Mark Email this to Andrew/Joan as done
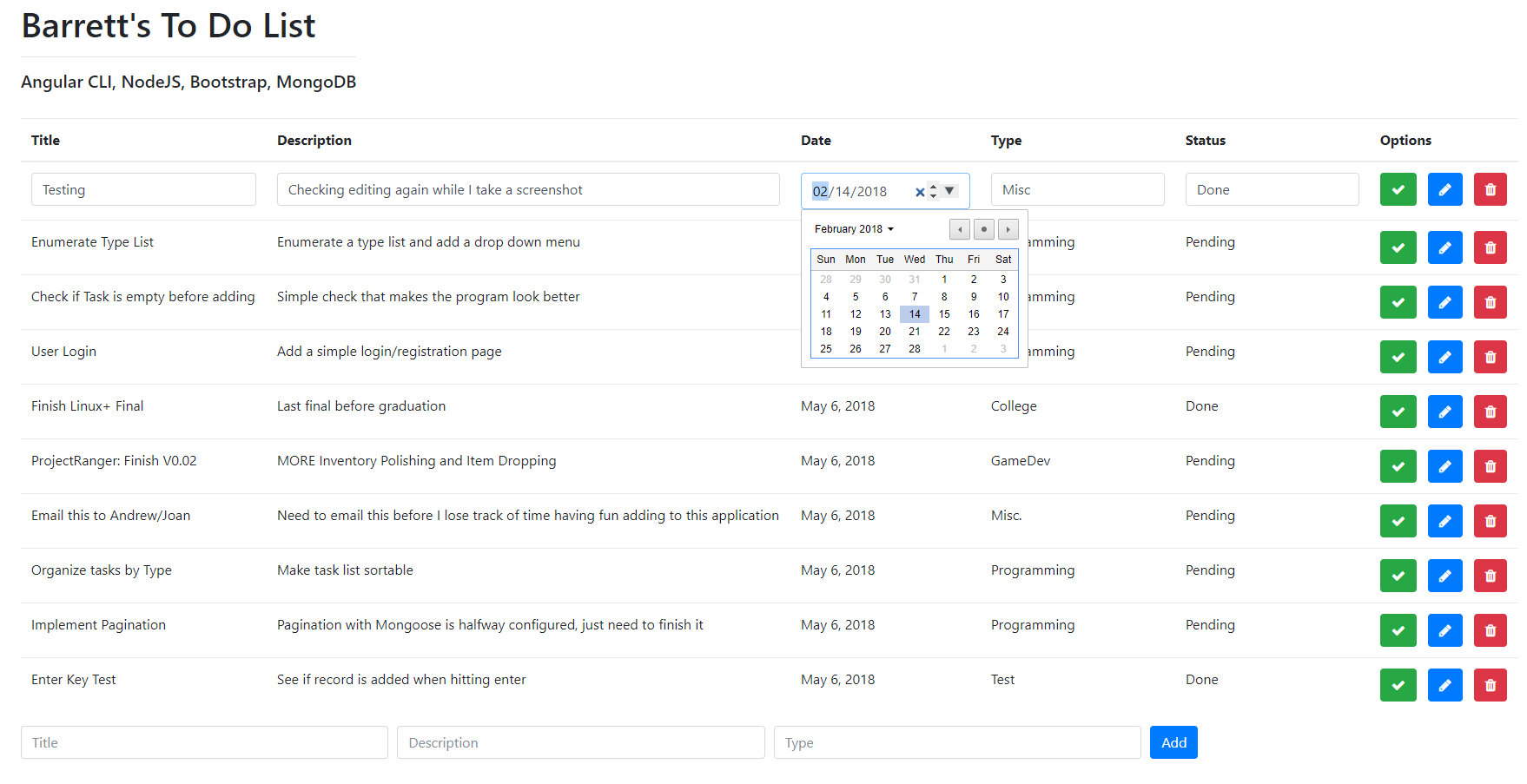This screenshot has width=1527, height=784. pyautogui.click(x=1398, y=521)
